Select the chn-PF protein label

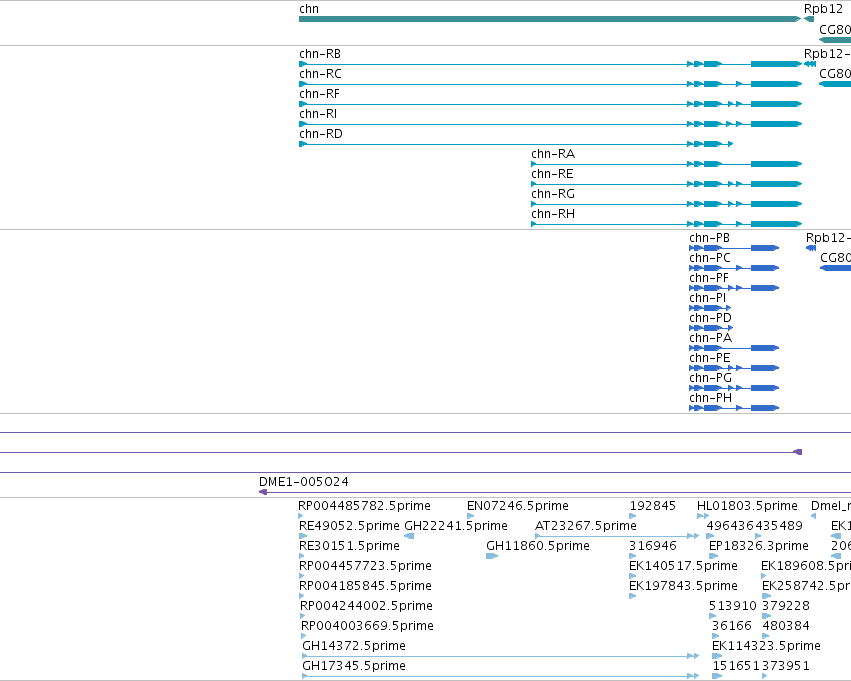point(709,278)
